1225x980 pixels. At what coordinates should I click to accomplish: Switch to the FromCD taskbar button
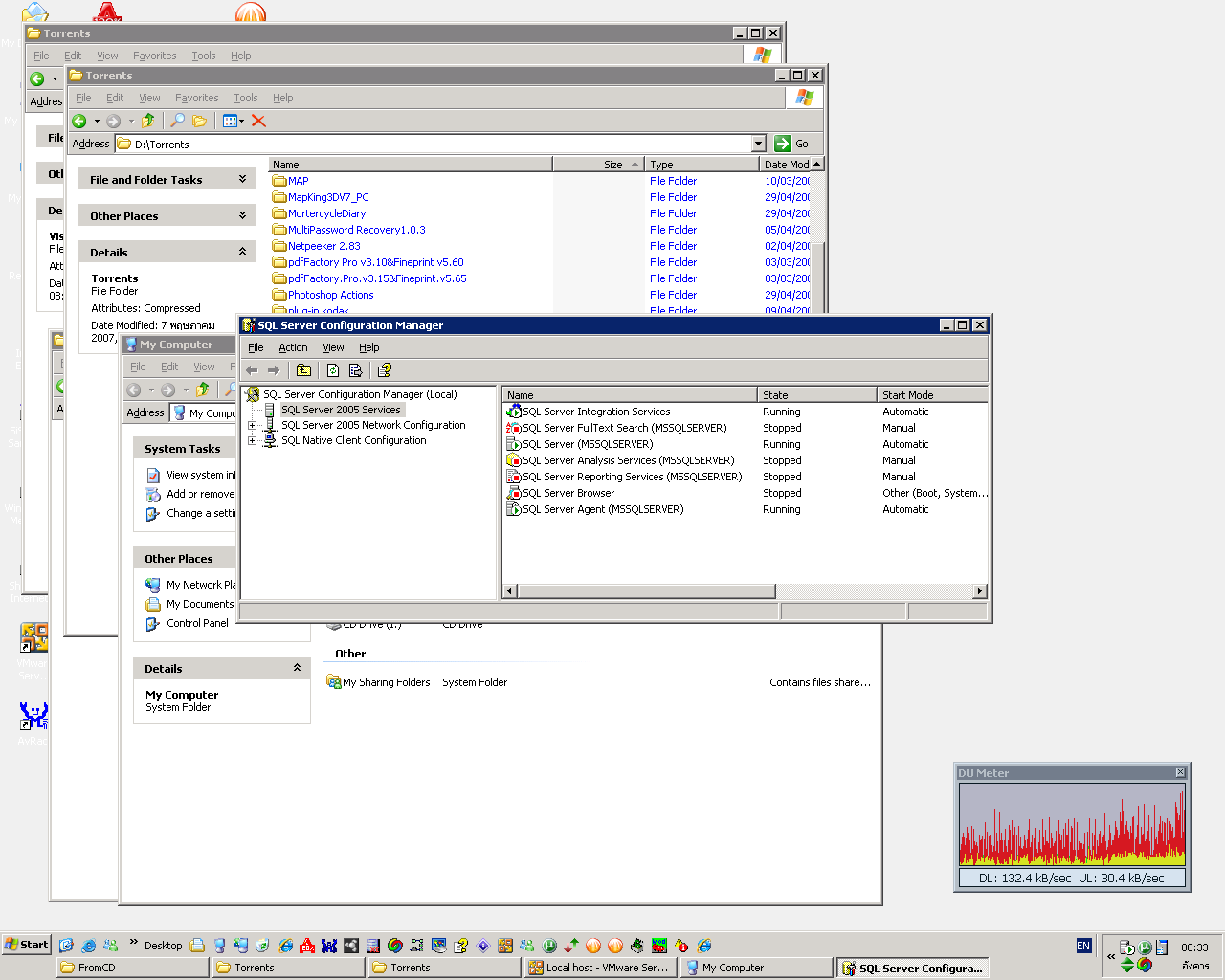133,968
